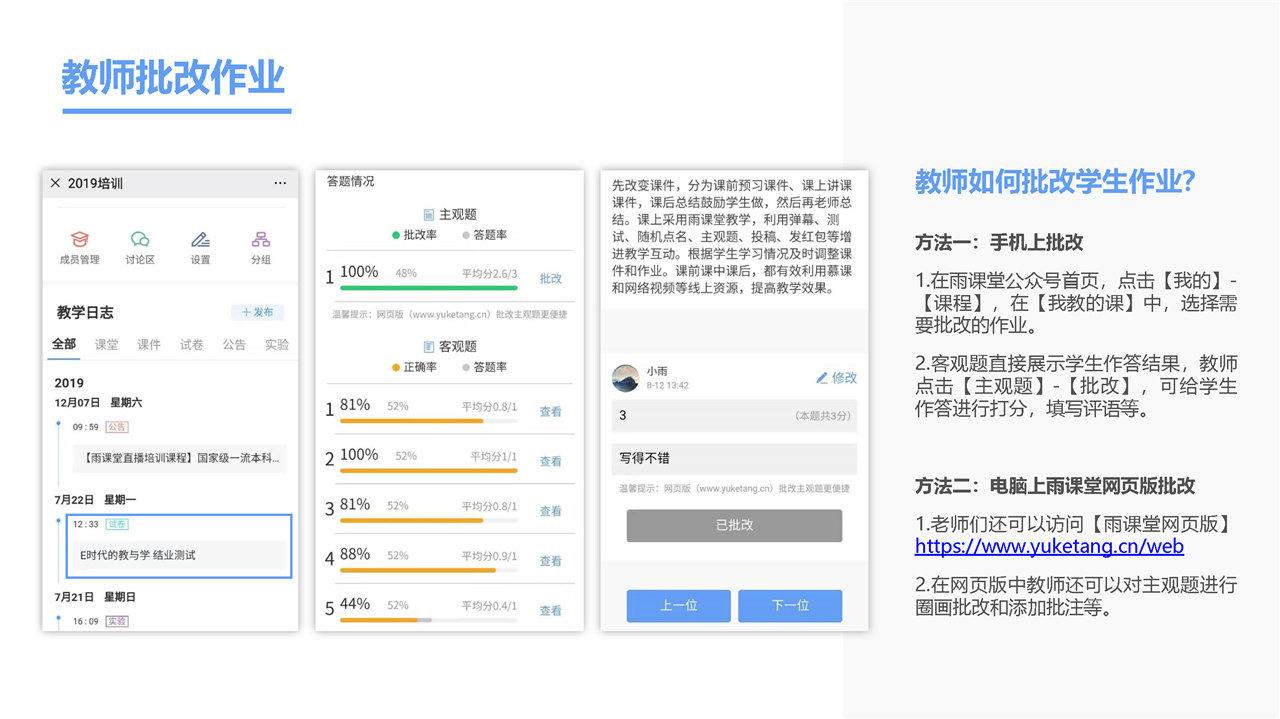Open the https://www.yuketang.cn/web link
1280x719 pixels.
click(x=1049, y=546)
